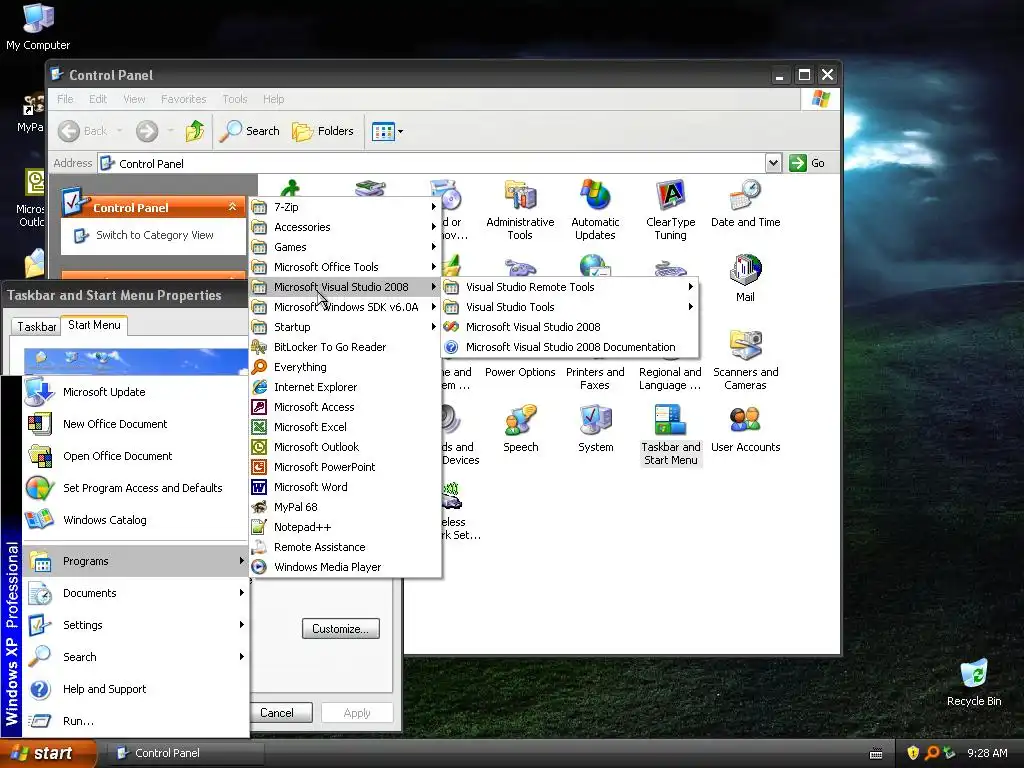
Task: Expand Visual Studio Remote Tools submenu
Action: point(569,287)
